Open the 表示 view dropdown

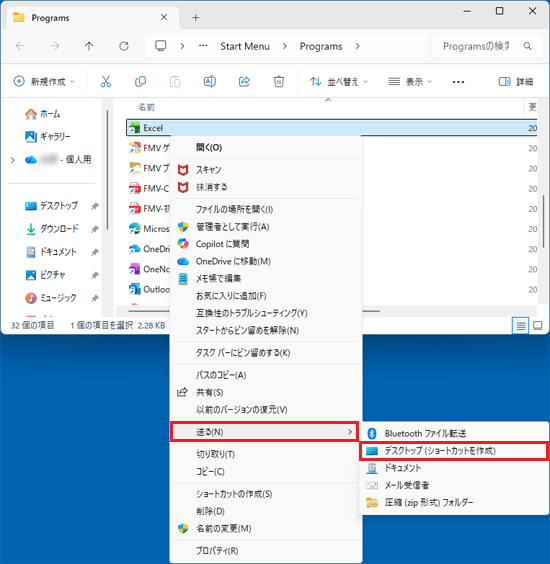(410, 82)
